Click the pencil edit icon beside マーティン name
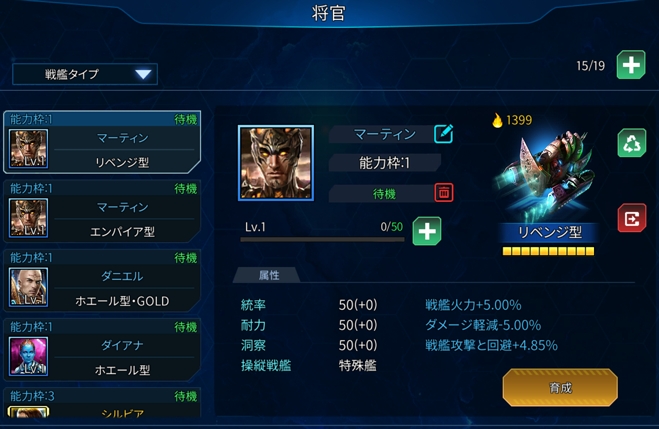The width and height of the screenshot is (659, 429). (443, 134)
